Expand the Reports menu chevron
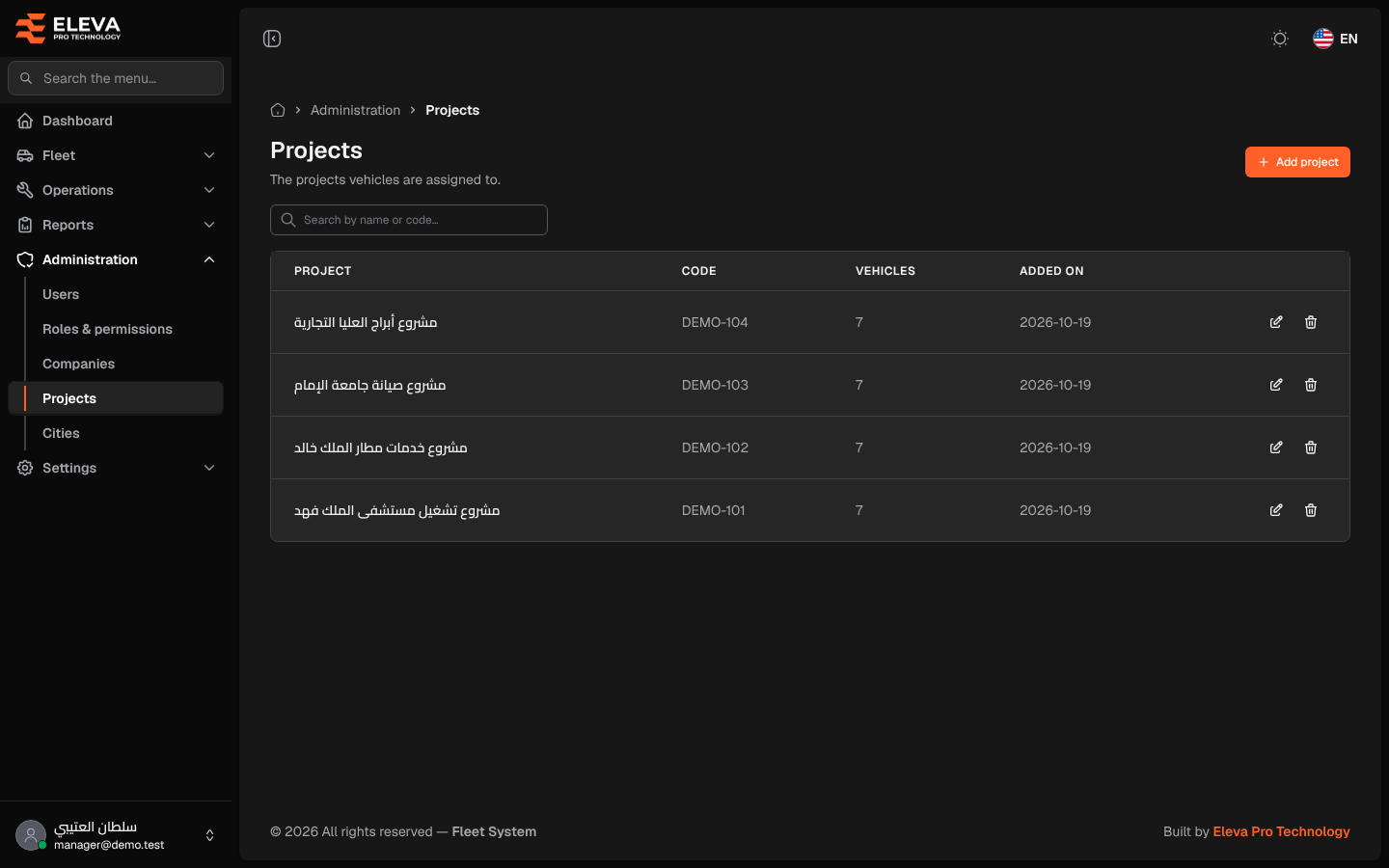The width and height of the screenshot is (1389, 868). (209, 225)
